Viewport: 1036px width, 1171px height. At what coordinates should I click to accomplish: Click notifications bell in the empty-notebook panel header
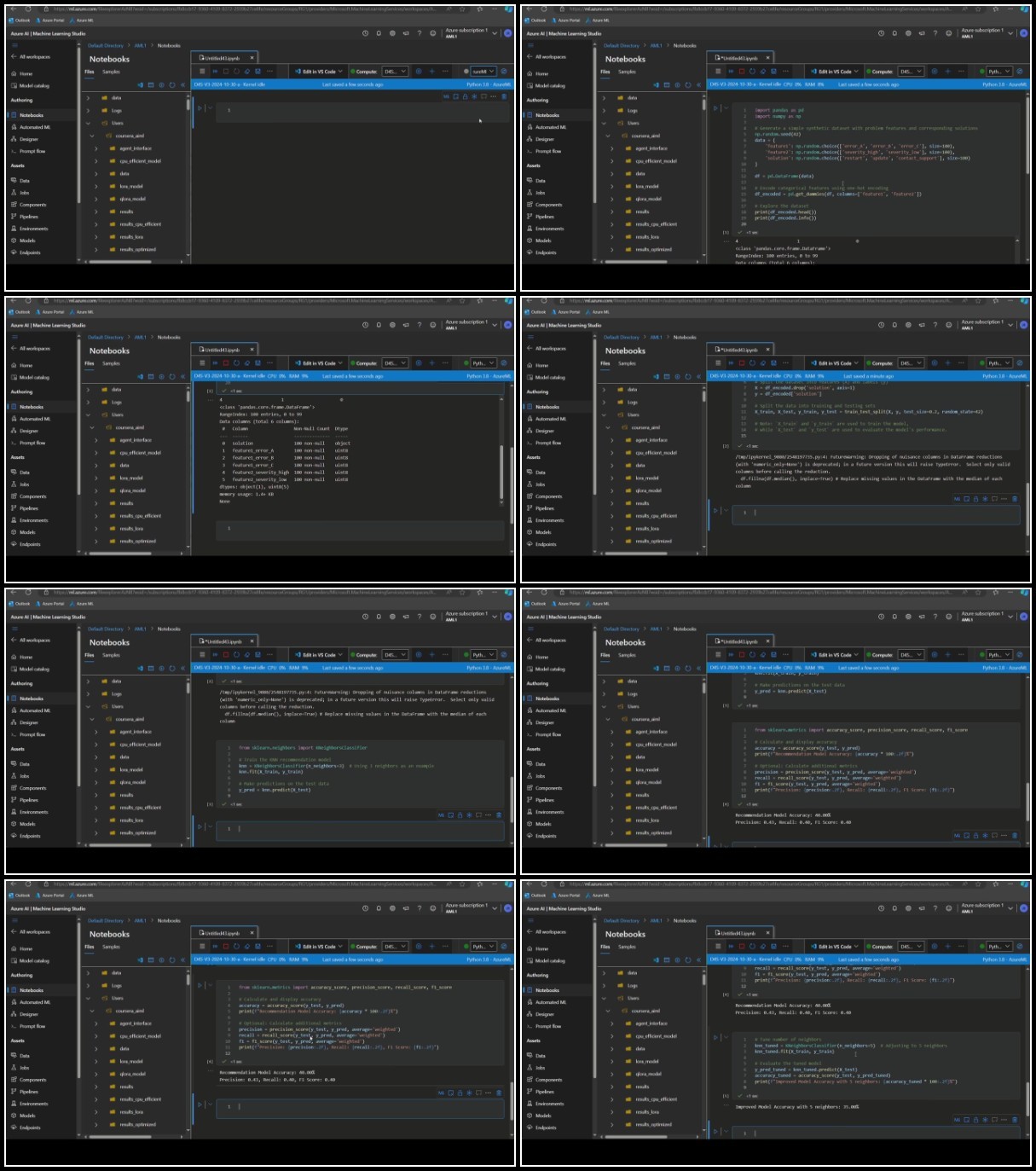(x=379, y=33)
